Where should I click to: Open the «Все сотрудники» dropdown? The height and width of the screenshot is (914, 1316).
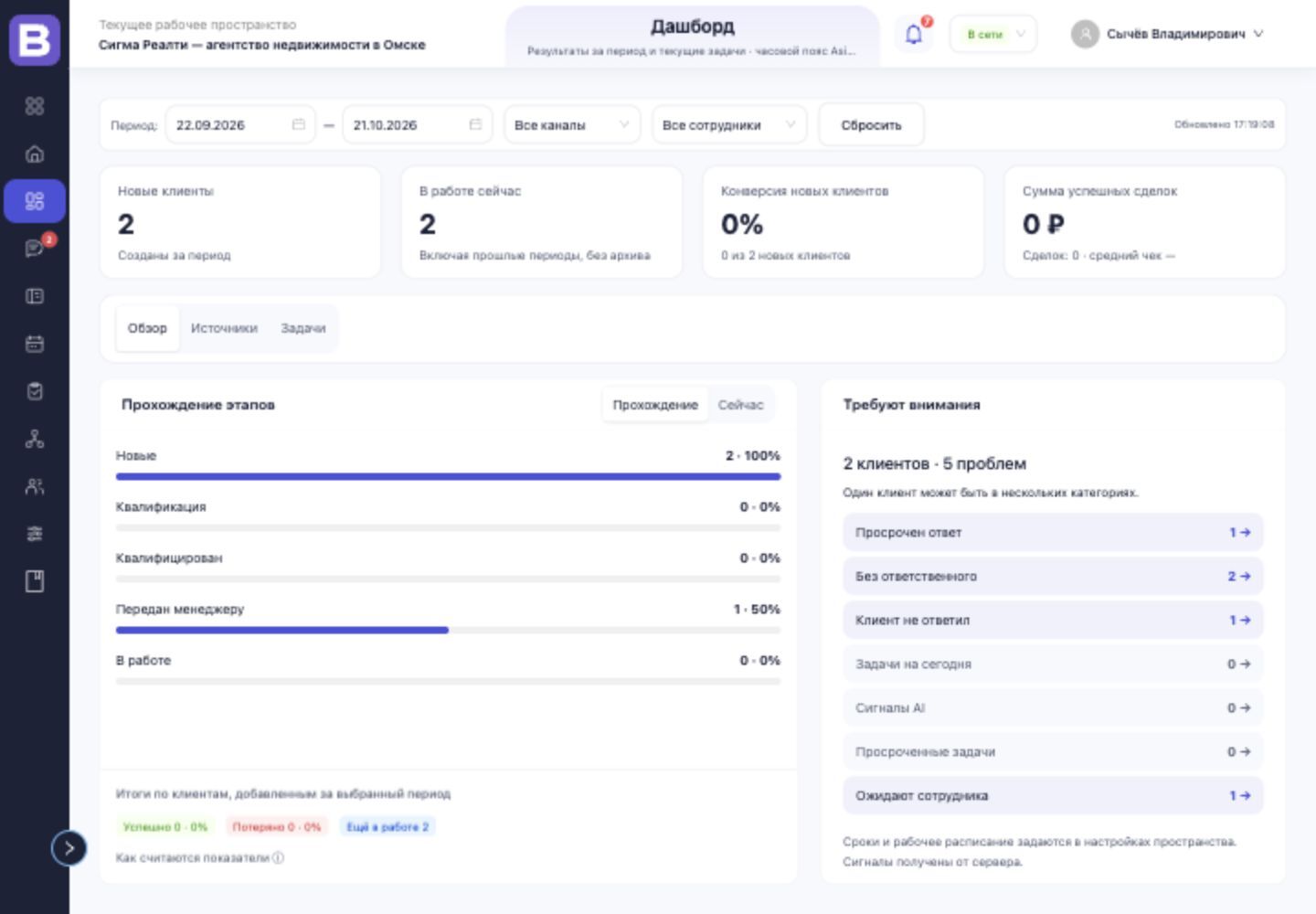pyautogui.click(x=729, y=125)
